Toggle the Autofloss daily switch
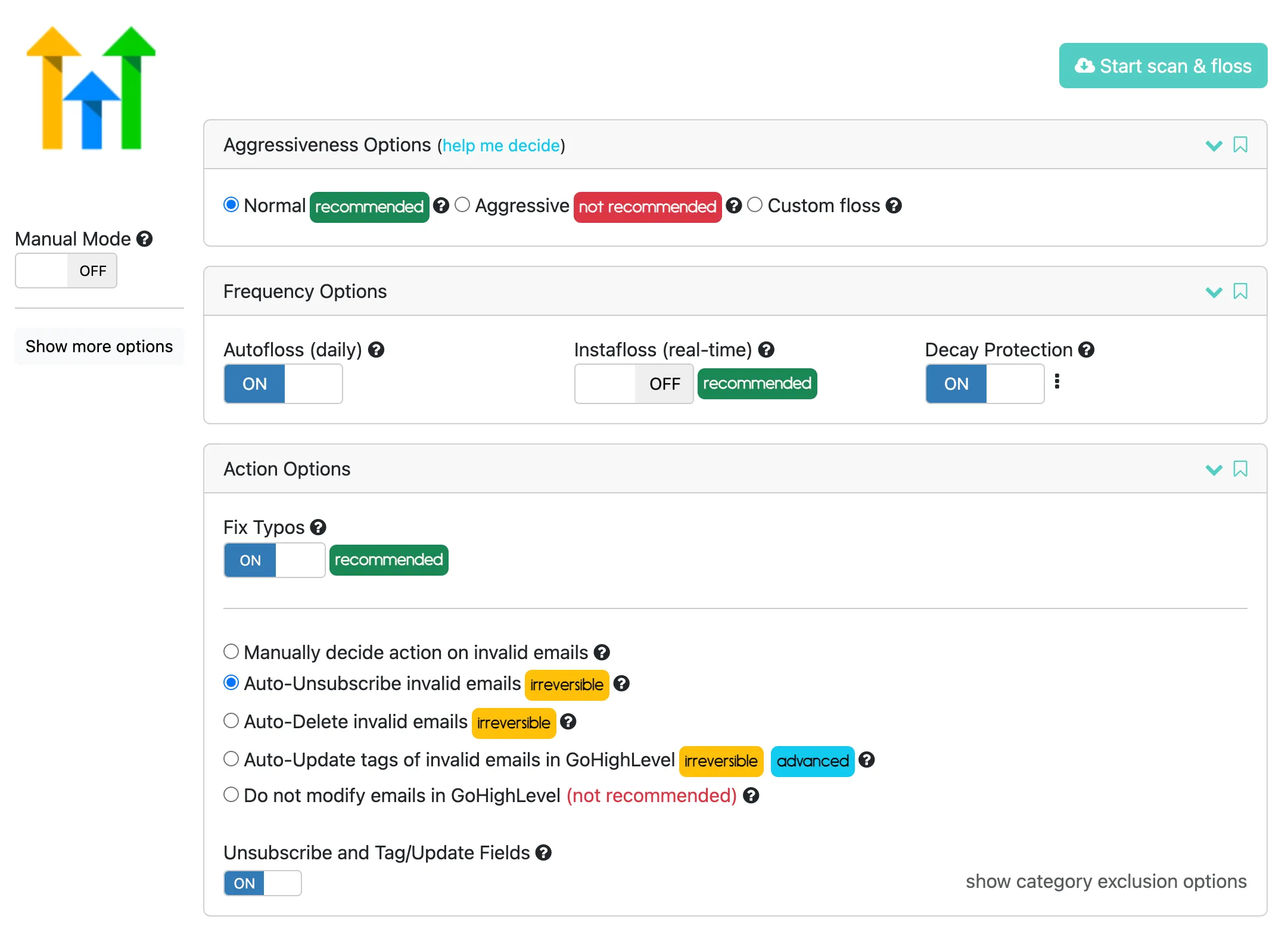Screen dimensions: 1288x932 point(283,384)
